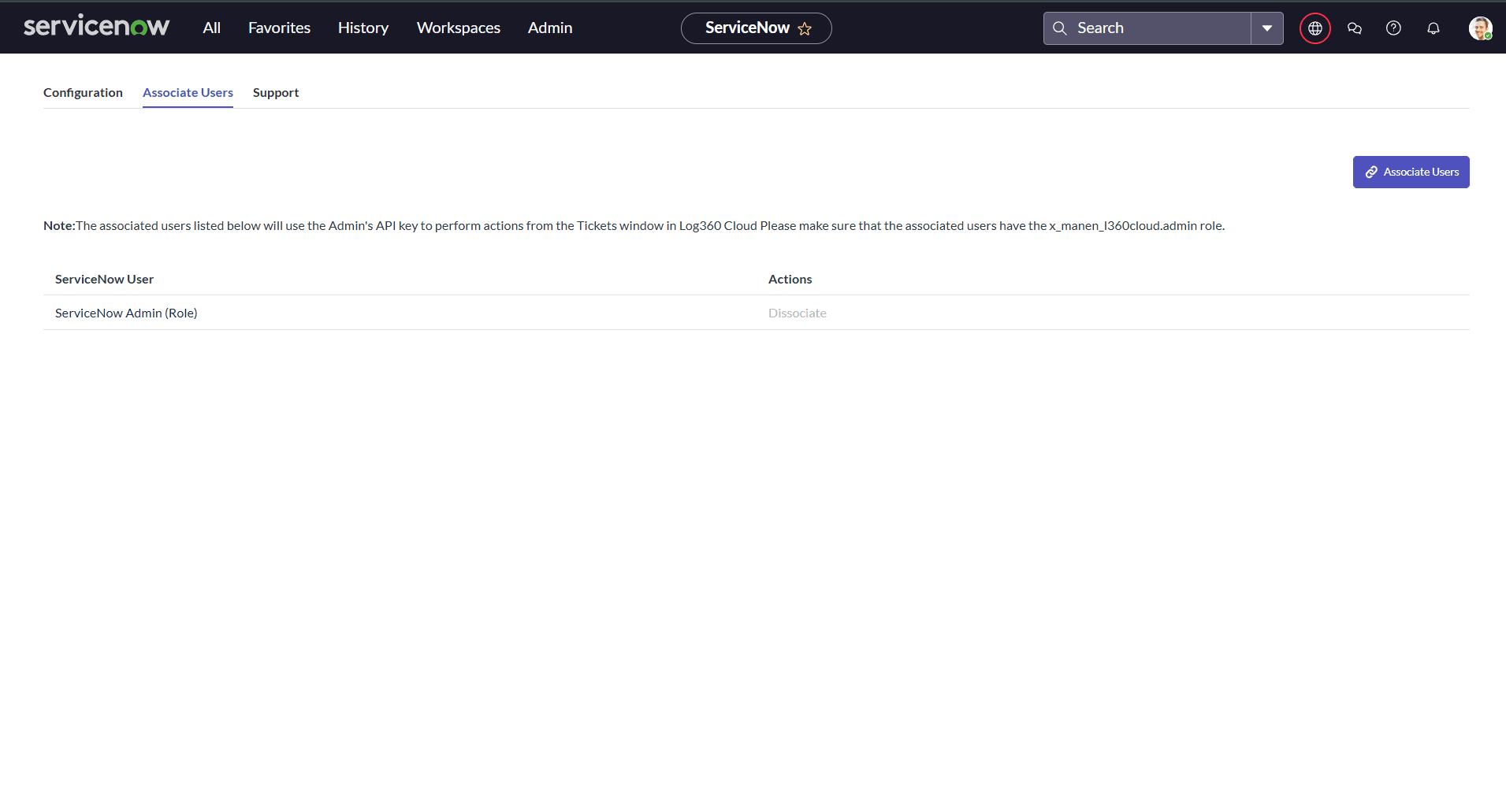Select the ServiceNow Admin (Role) row text

pyautogui.click(x=126, y=313)
